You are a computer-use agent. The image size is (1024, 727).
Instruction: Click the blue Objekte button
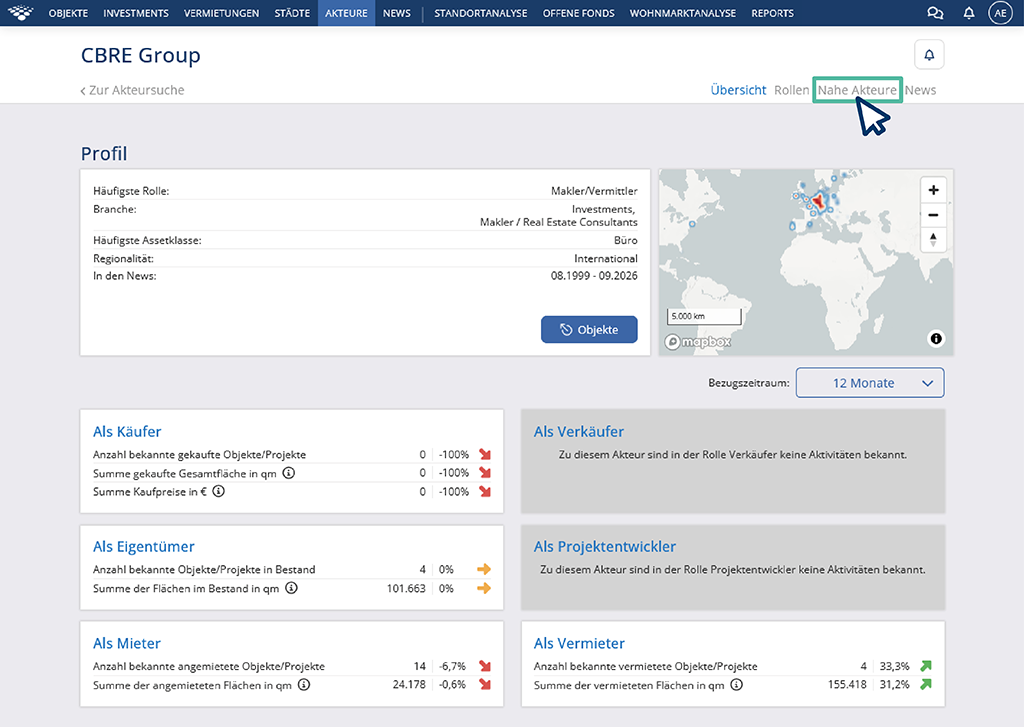[x=589, y=330]
